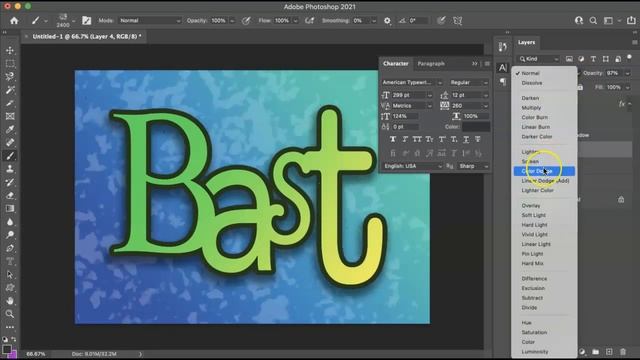Toggle adjustment layer filter icon
The width and height of the screenshot is (640, 360).
coord(581,59)
